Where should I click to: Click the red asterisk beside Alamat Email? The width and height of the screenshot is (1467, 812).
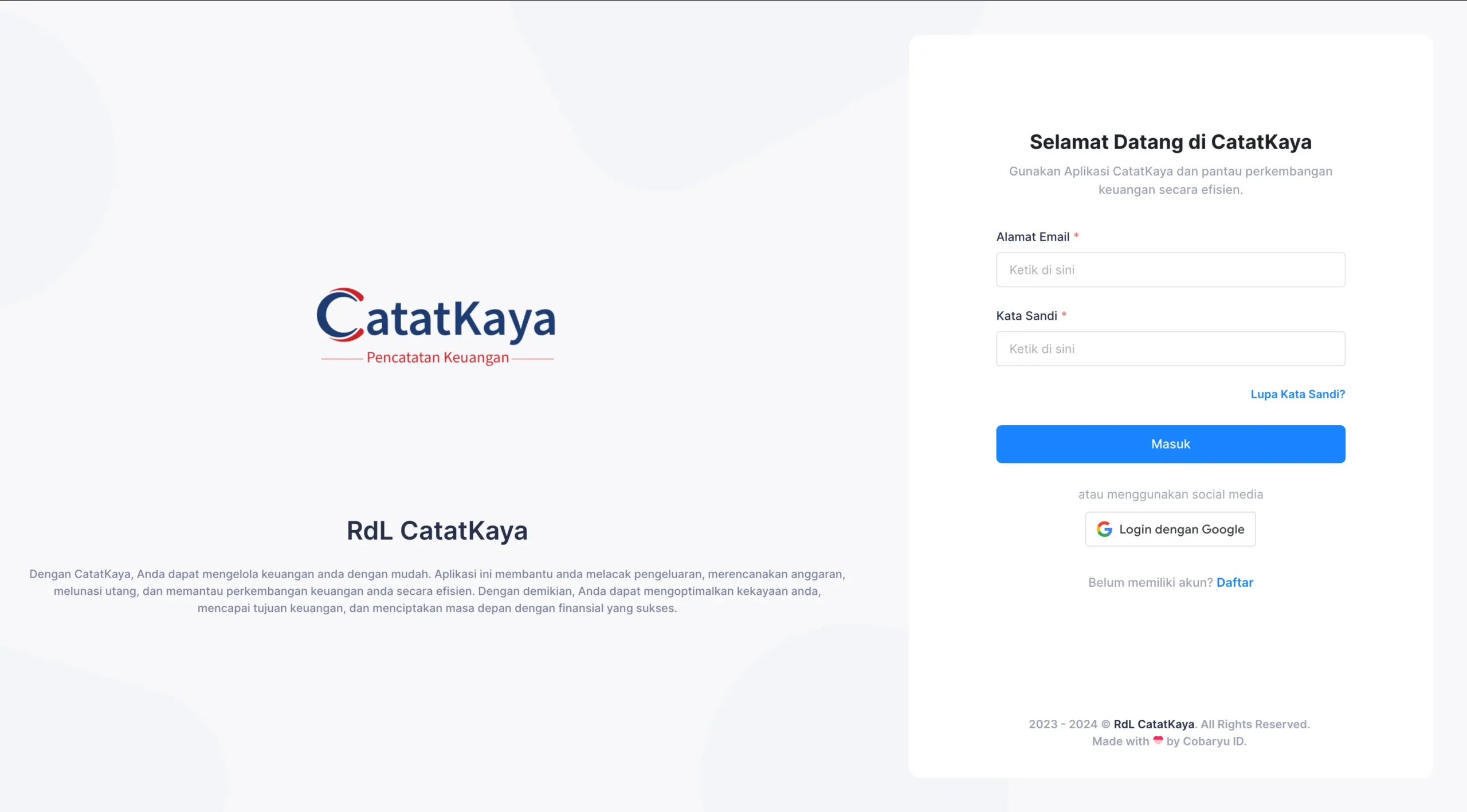[1076, 236]
